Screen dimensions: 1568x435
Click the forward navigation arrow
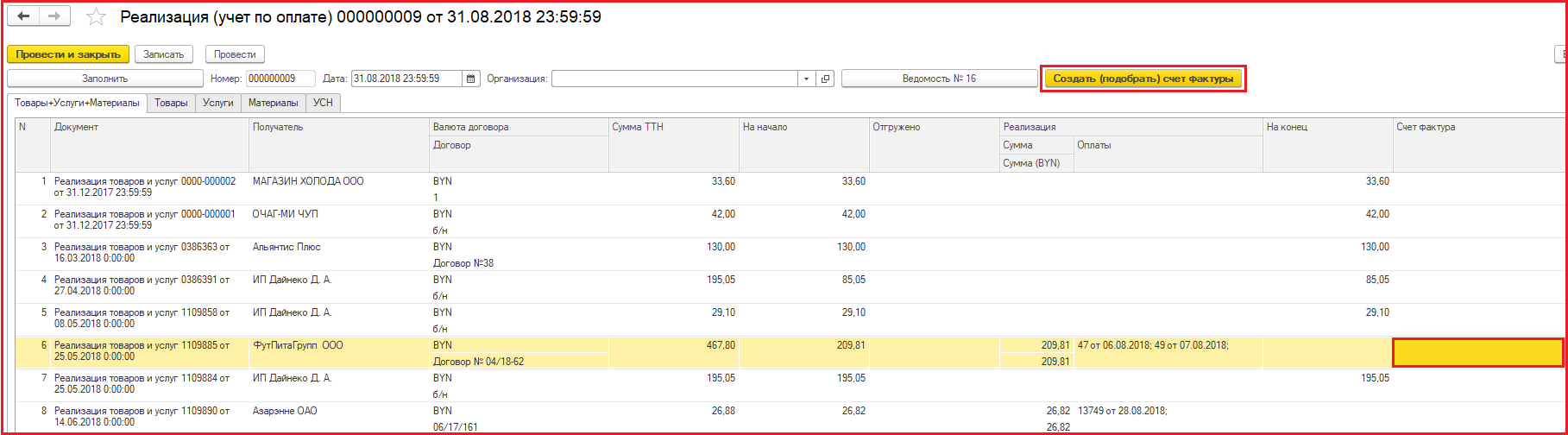[55, 17]
